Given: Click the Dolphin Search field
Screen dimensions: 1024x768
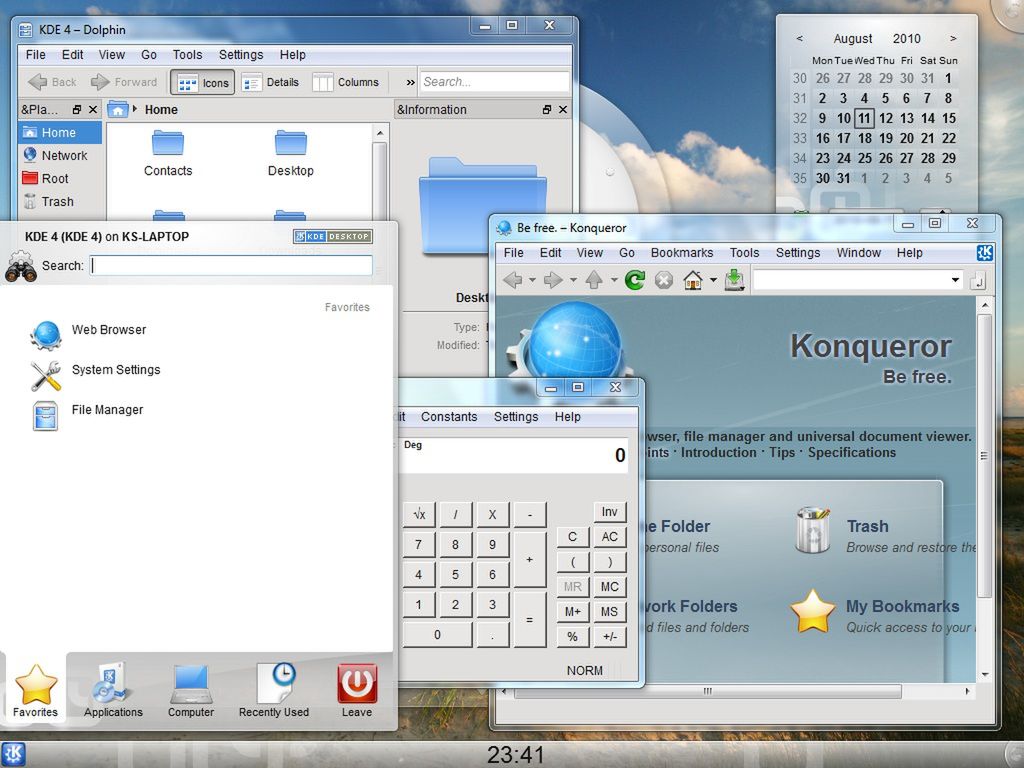Looking at the screenshot, I should pyautogui.click(x=494, y=82).
